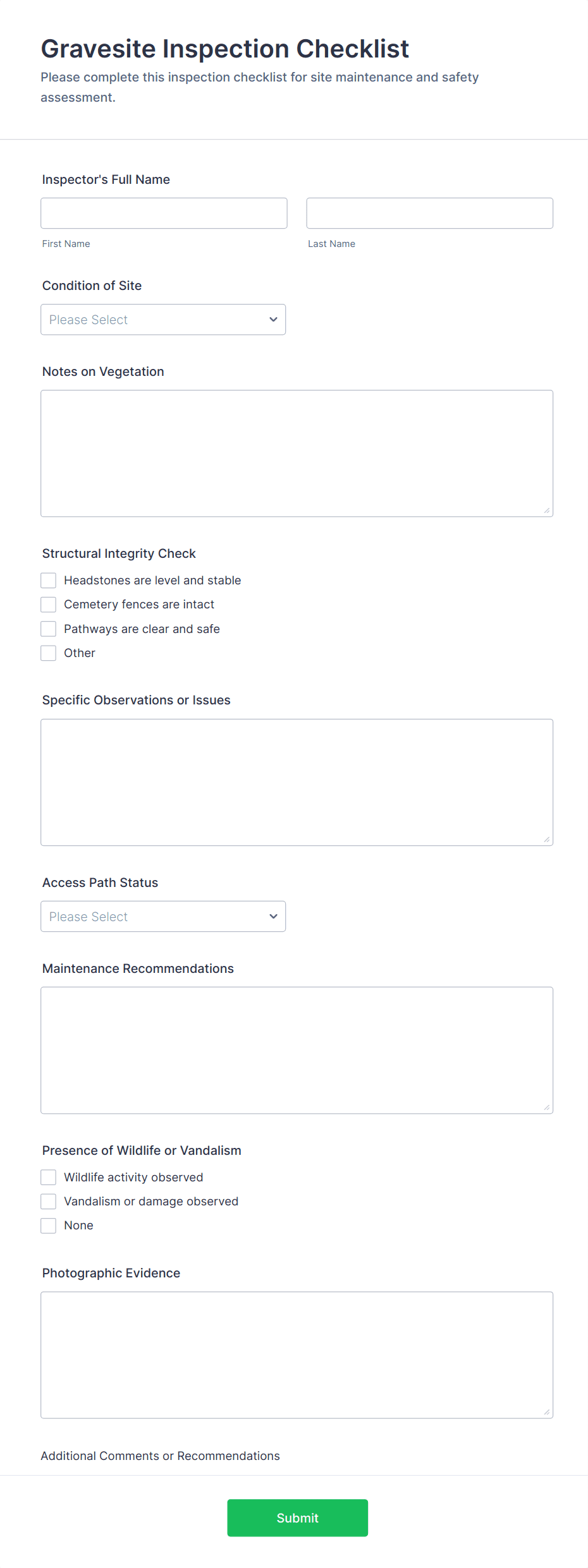Check Cemetery fences are intact
The width and height of the screenshot is (588, 1568).
tap(49, 605)
